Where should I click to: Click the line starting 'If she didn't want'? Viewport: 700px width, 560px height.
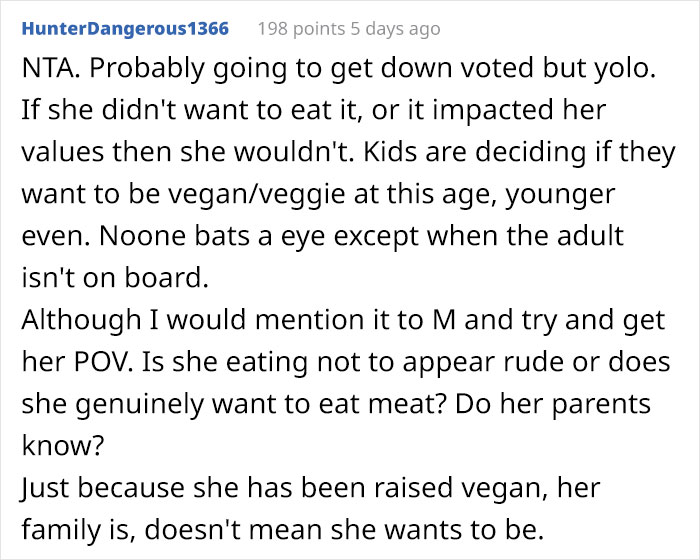click(x=314, y=111)
